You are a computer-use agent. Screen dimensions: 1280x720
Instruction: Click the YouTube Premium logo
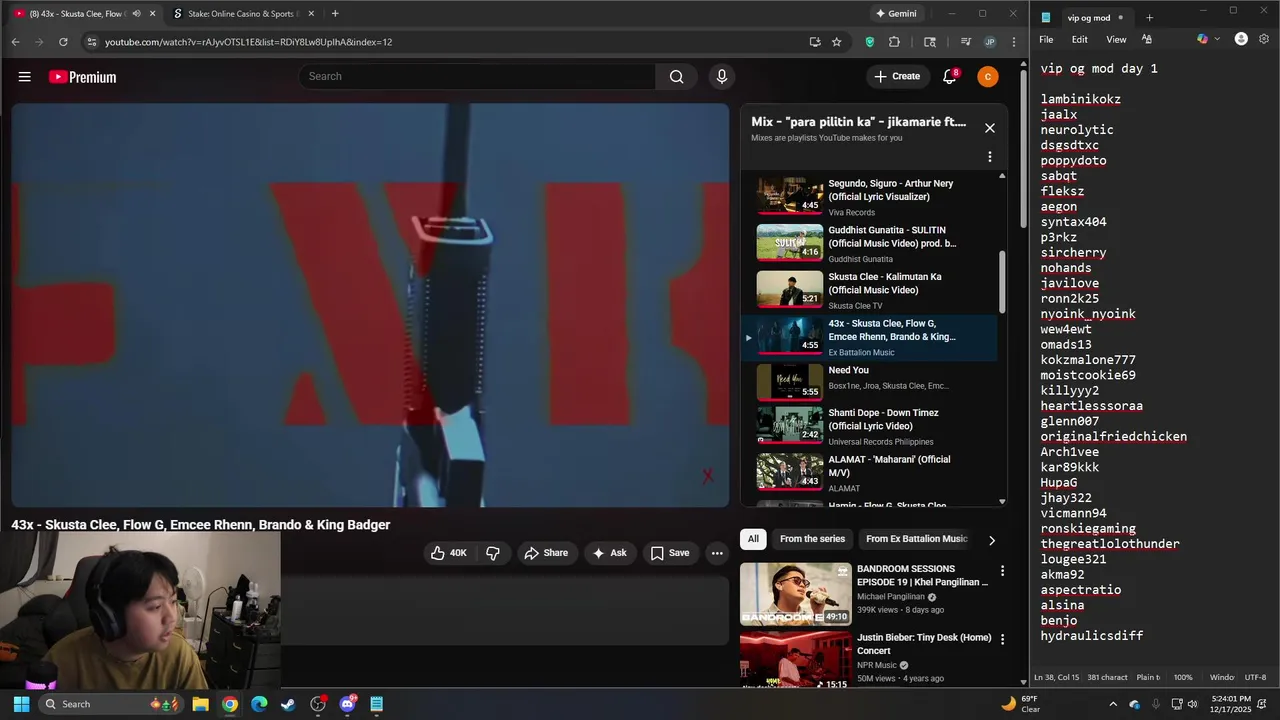[x=82, y=77]
